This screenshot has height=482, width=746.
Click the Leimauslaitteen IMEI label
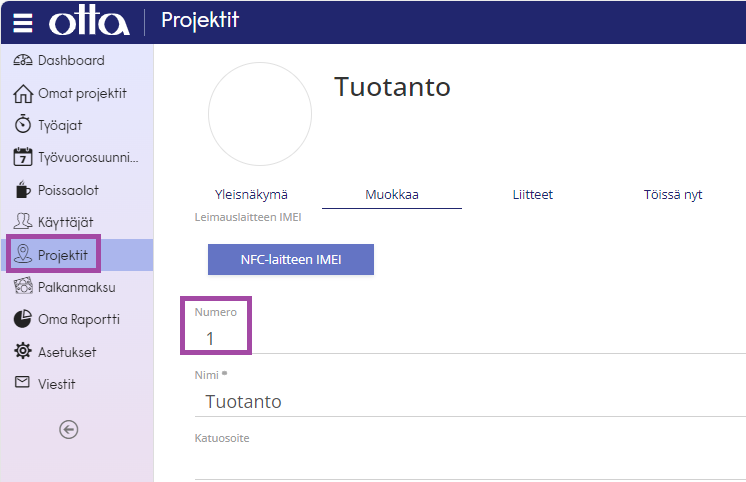point(248,217)
